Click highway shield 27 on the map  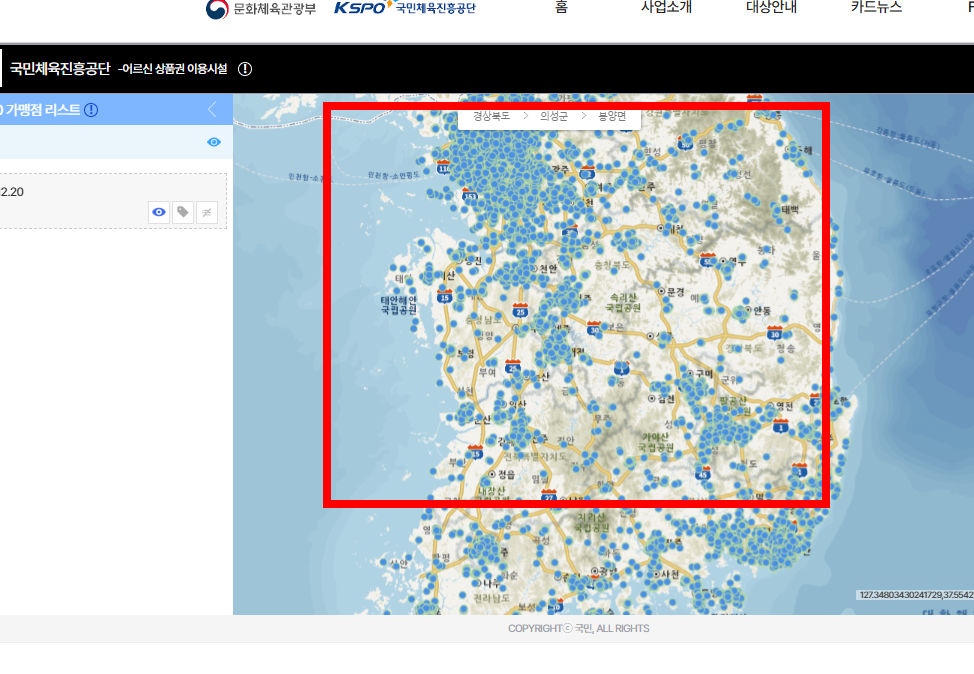tap(548, 495)
